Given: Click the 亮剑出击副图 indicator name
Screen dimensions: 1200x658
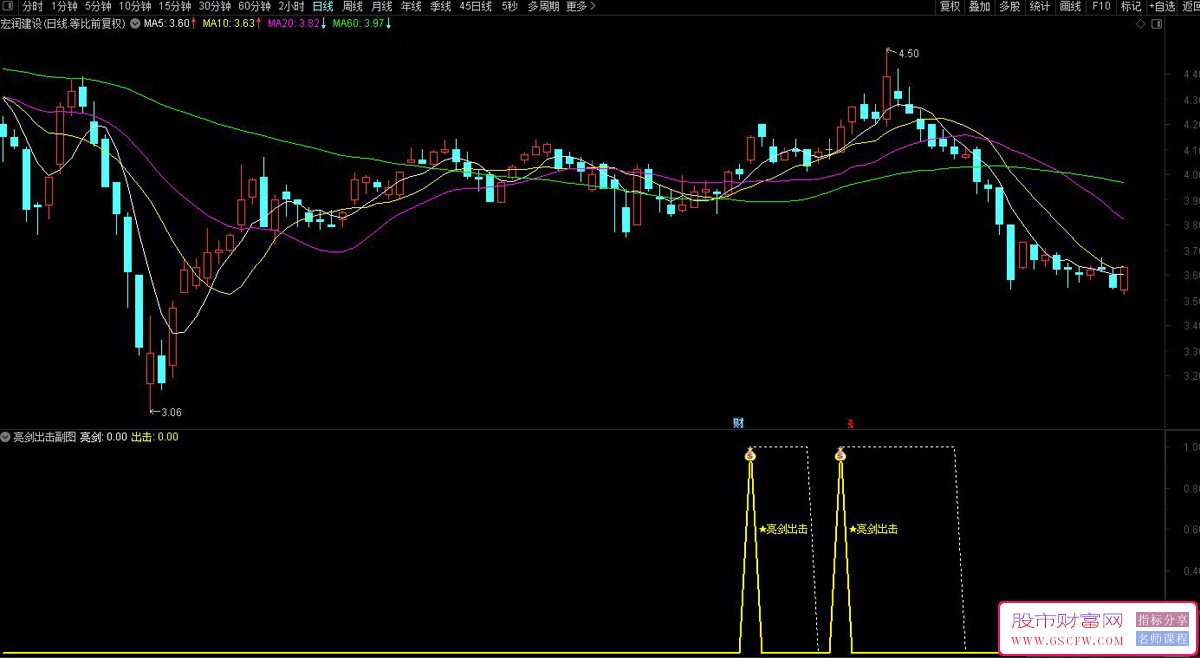Looking at the screenshot, I should point(44,437).
